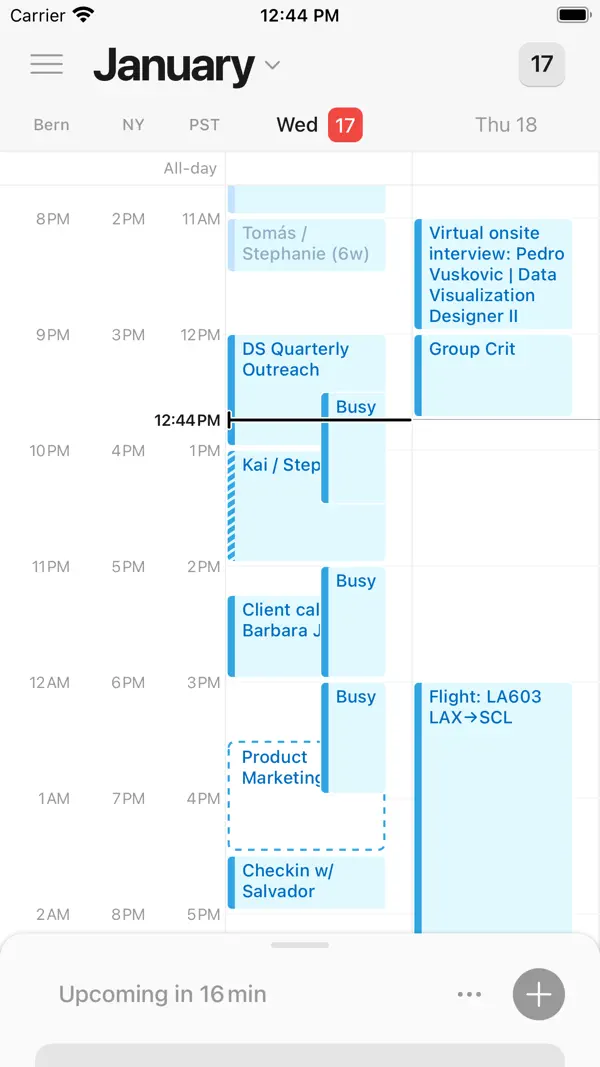Tap the red 17 badge beside Wed
The height and width of the screenshot is (1067, 600).
pyautogui.click(x=345, y=125)
